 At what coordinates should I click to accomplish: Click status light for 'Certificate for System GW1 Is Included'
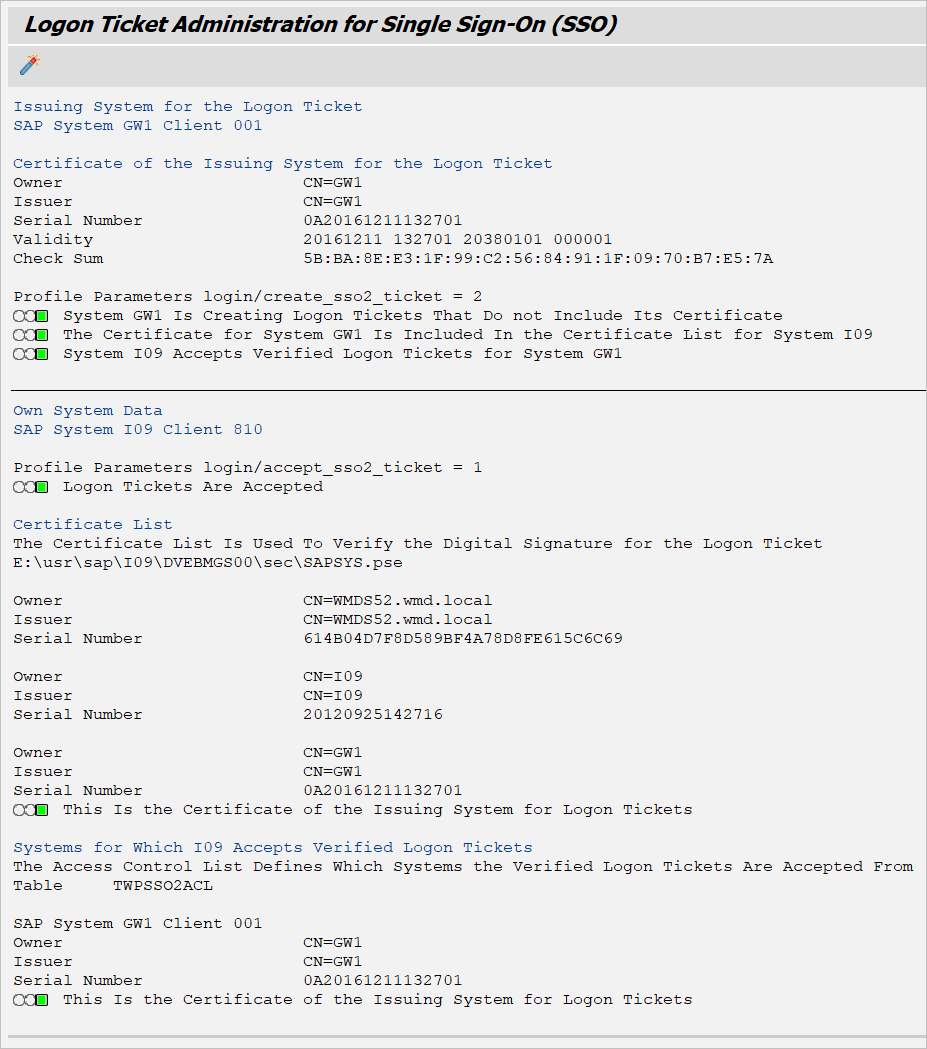point(31,335)
